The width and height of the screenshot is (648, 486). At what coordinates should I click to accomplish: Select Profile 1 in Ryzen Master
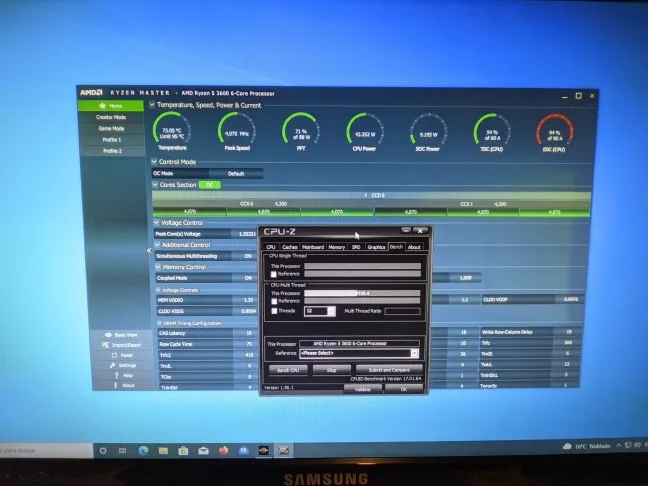coord(112,140)
